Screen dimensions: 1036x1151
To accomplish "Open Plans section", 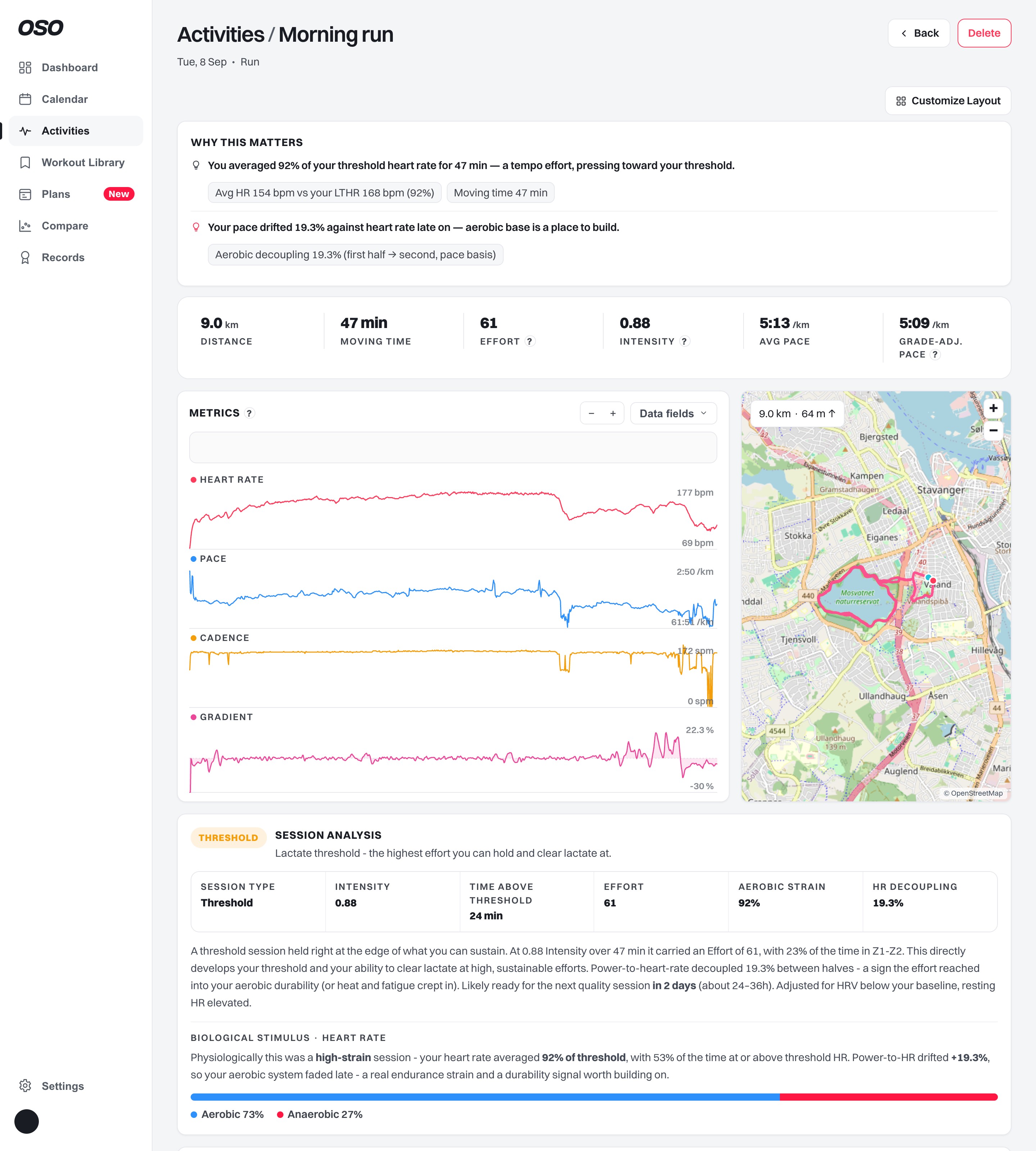I will point(76,194).
